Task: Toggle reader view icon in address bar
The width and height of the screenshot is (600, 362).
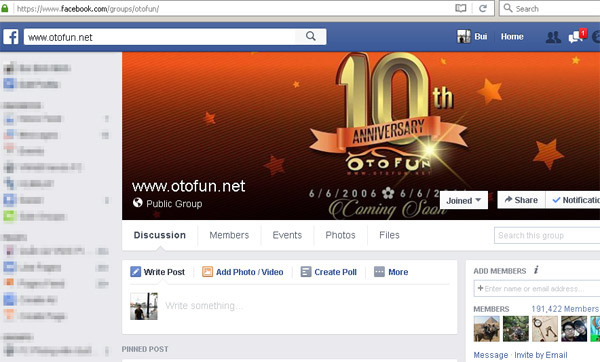Action: [461, 8]
